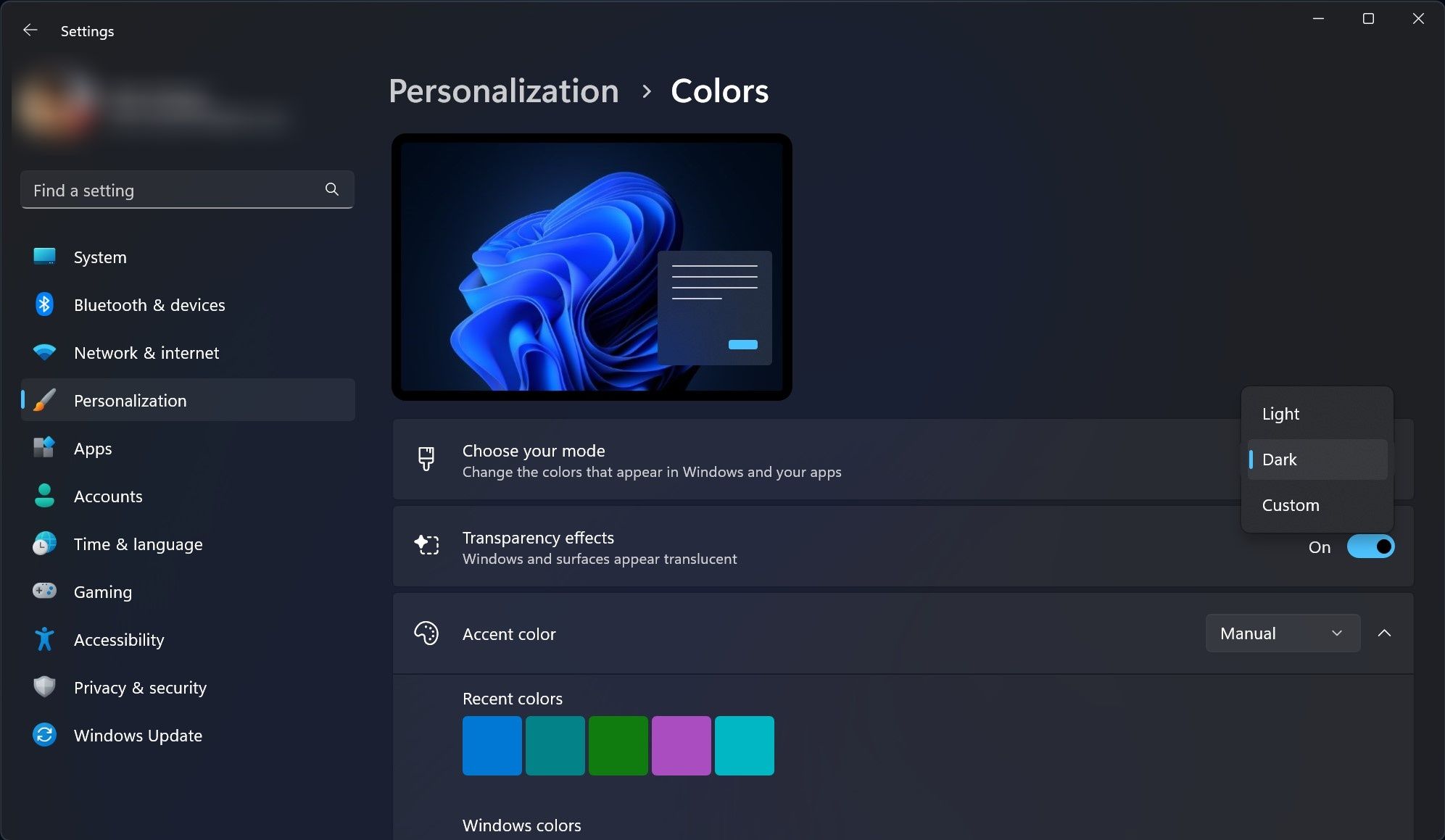Click the Settings back navigation button
The image size is (1445, 840).
click(x=27, y=30)
